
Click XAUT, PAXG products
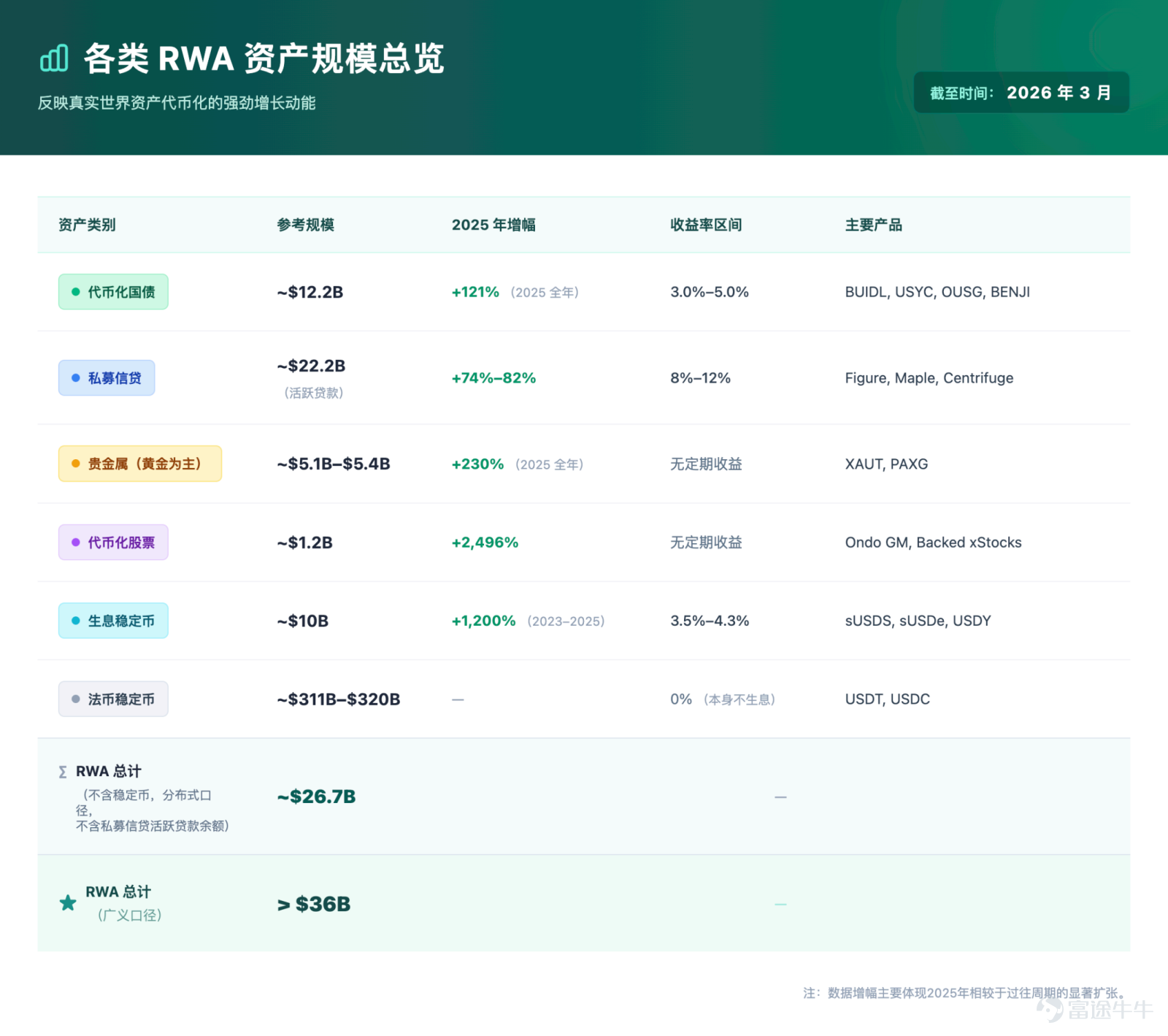(x=886, y=464)
